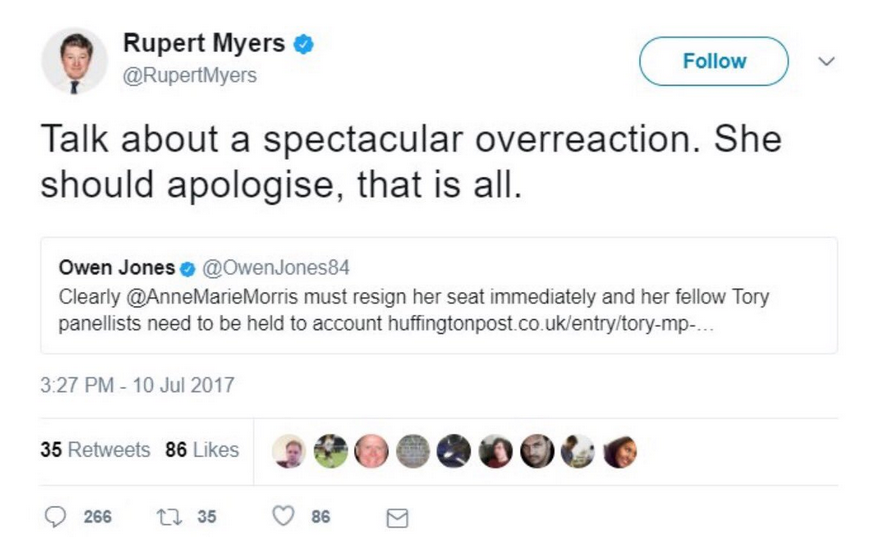View the 86 Likes list
This screenshot has height=537, width=888.
click(x=202, y=450)
